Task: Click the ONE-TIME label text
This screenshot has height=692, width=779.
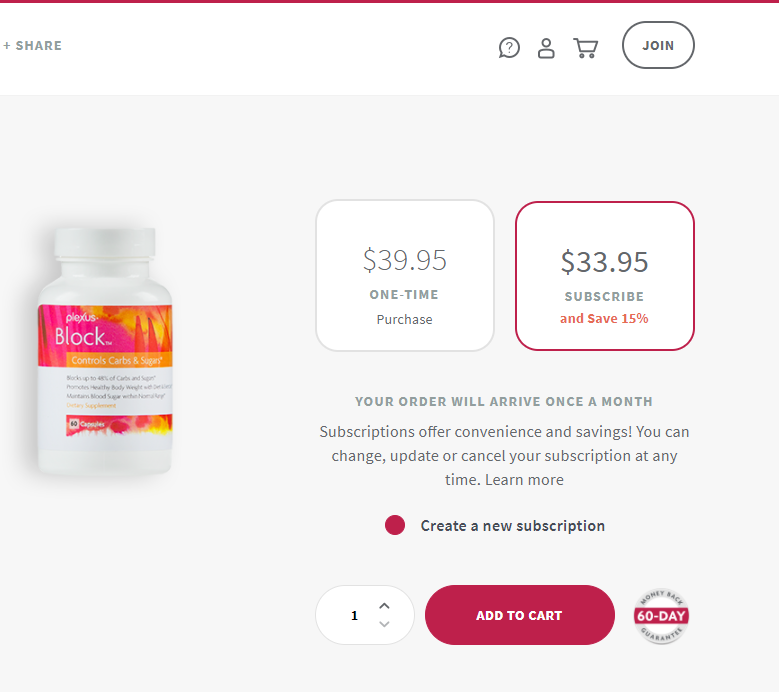Action: coord(404,295)
